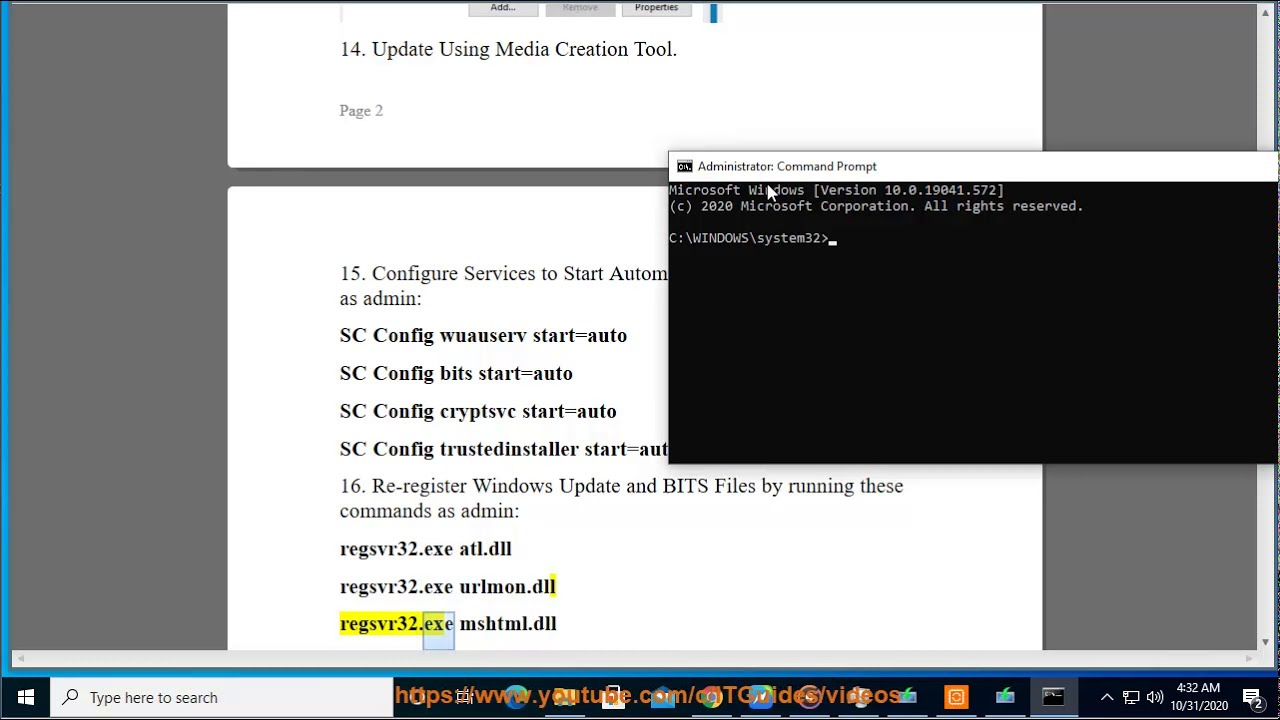This screenshot has height=720, width=1280.
Task: Click "SC Config trustedinstaller" line
Action: (503, 449)
